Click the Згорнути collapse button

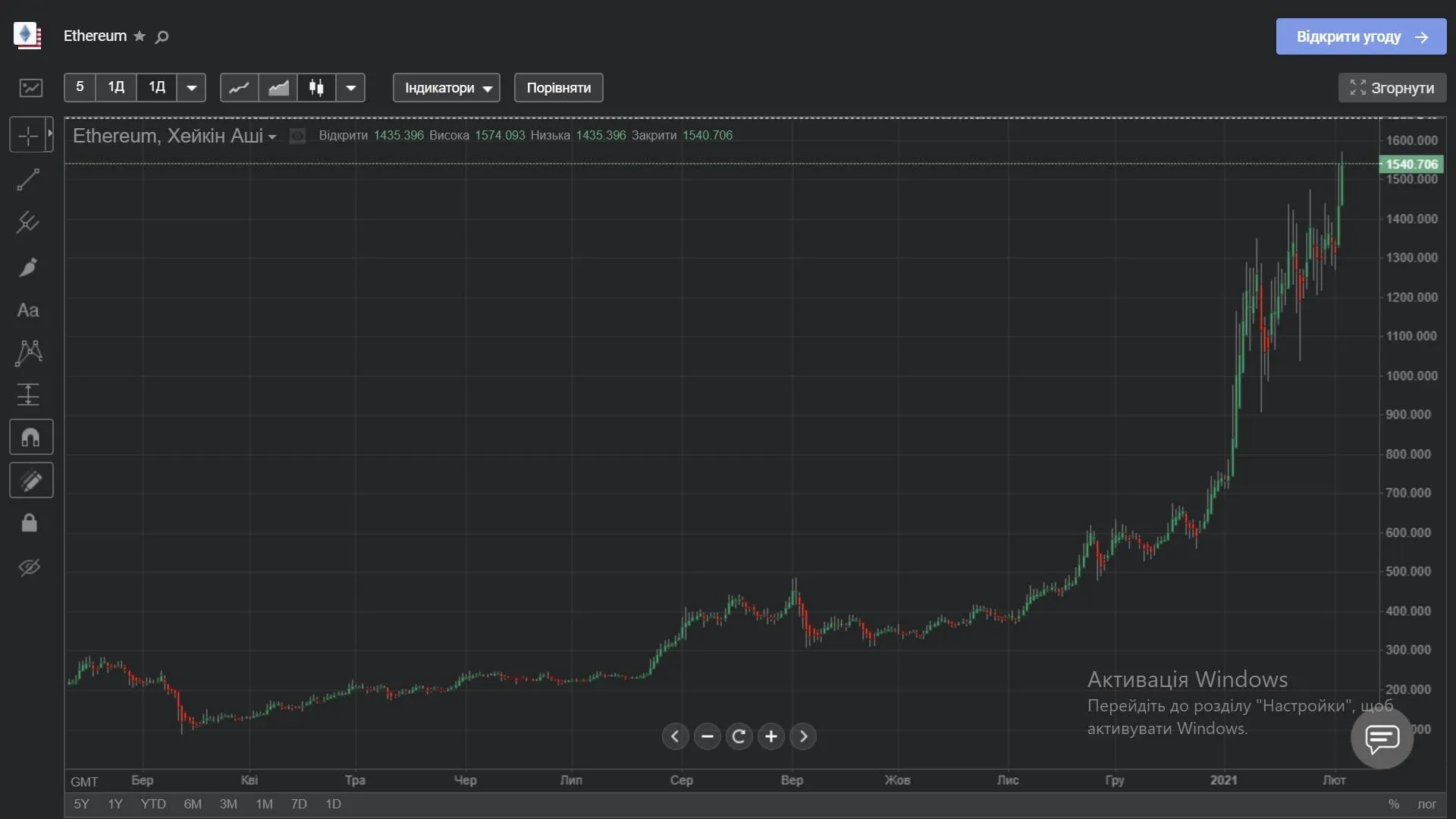tap(1392, 88)
